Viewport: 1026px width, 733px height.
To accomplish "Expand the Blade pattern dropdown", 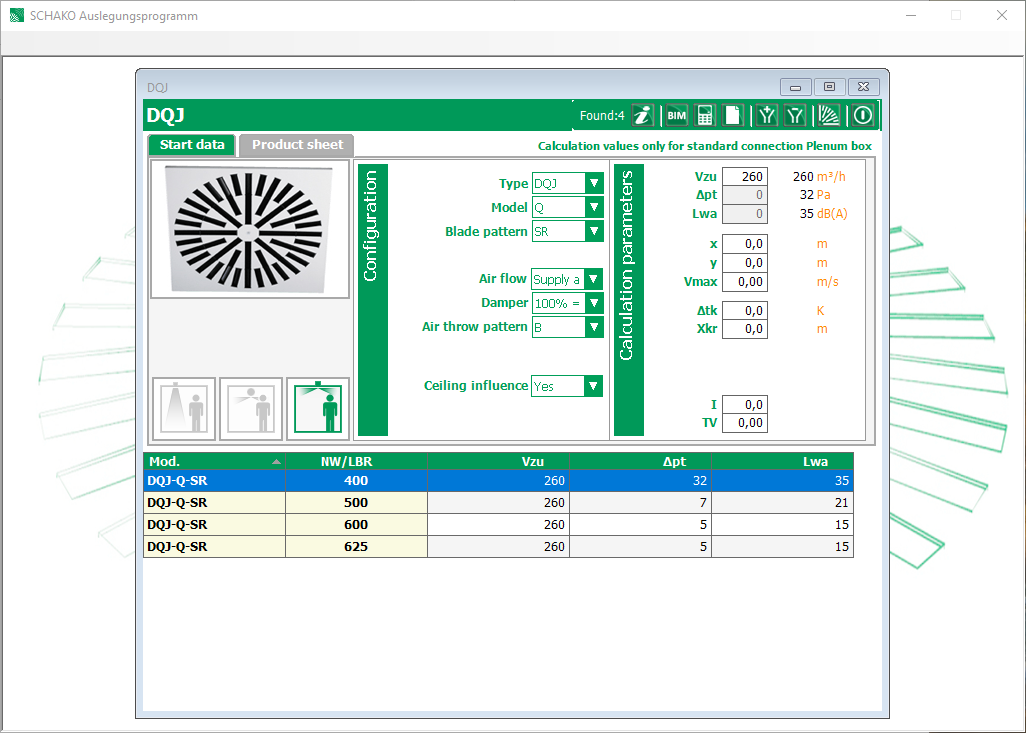I will click(593, 231).
